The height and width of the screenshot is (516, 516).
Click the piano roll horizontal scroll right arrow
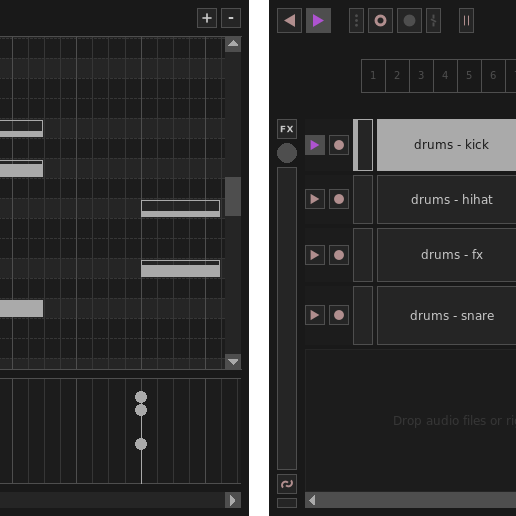pyautogui.click(x=233, y=500)
